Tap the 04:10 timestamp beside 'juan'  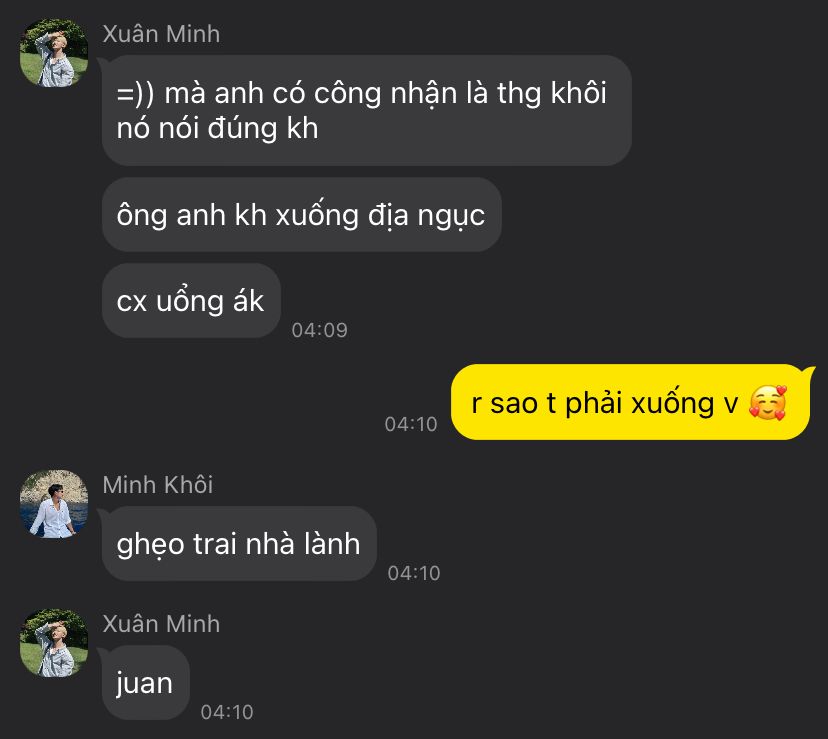pos(227,712)
